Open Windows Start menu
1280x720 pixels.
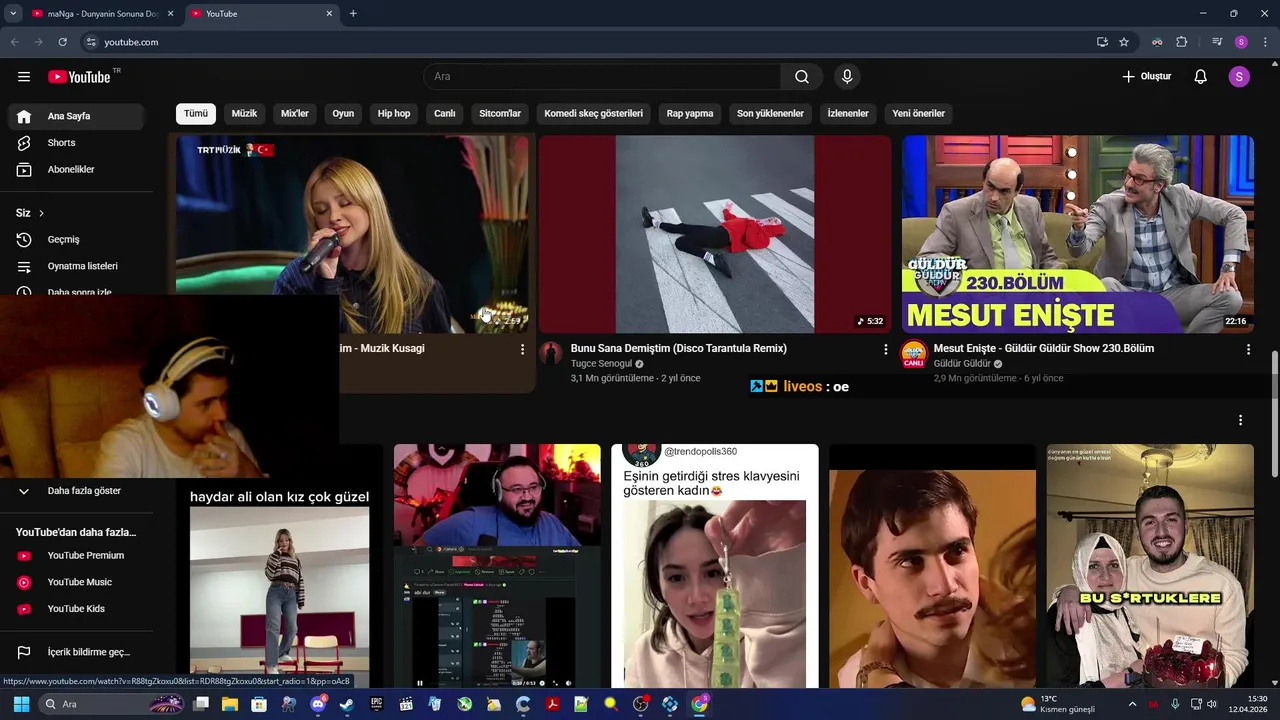tap(21, 704)
